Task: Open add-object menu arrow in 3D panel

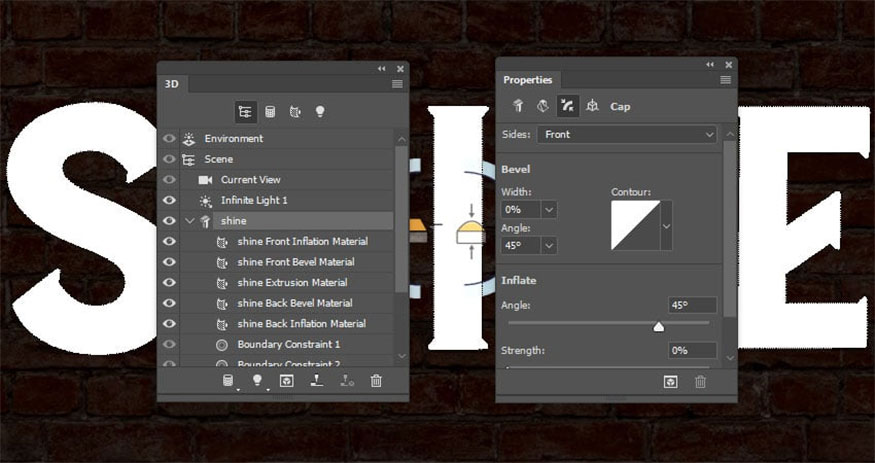Action: tap(238, 389)
